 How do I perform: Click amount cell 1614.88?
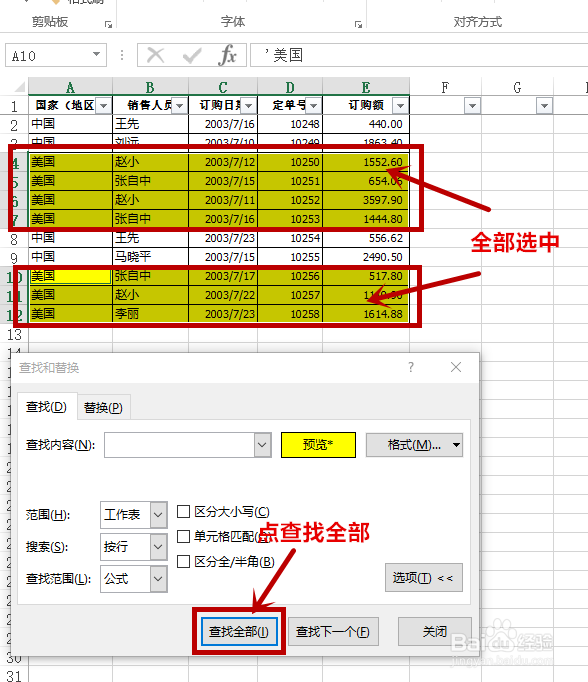366,314
